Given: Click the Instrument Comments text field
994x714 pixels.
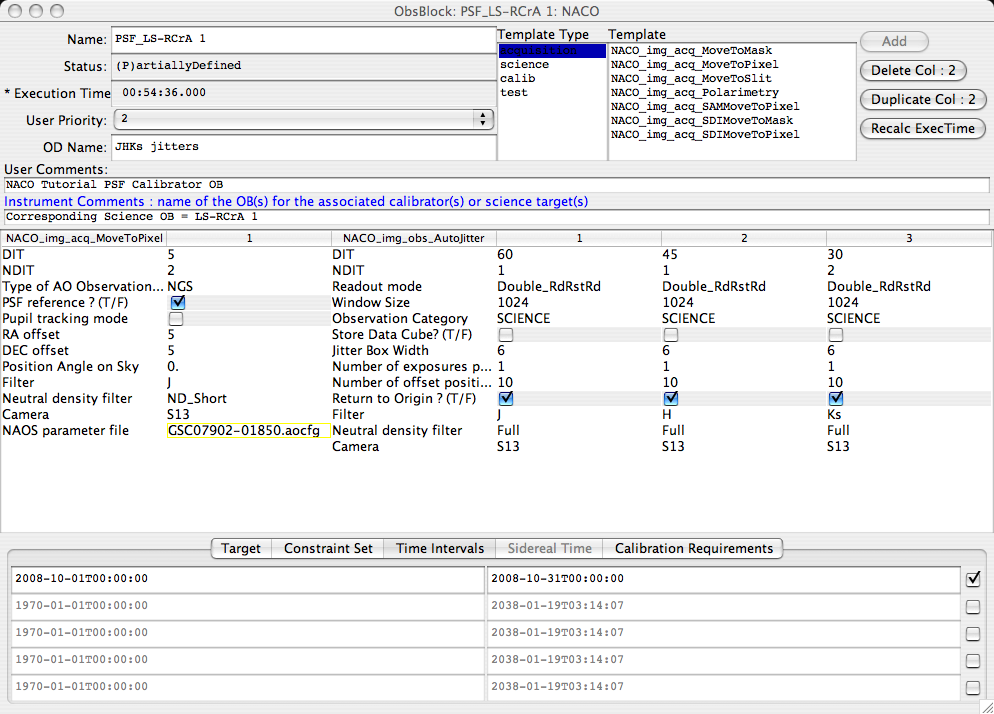Looking at the screenshot, I should [496, 217].
